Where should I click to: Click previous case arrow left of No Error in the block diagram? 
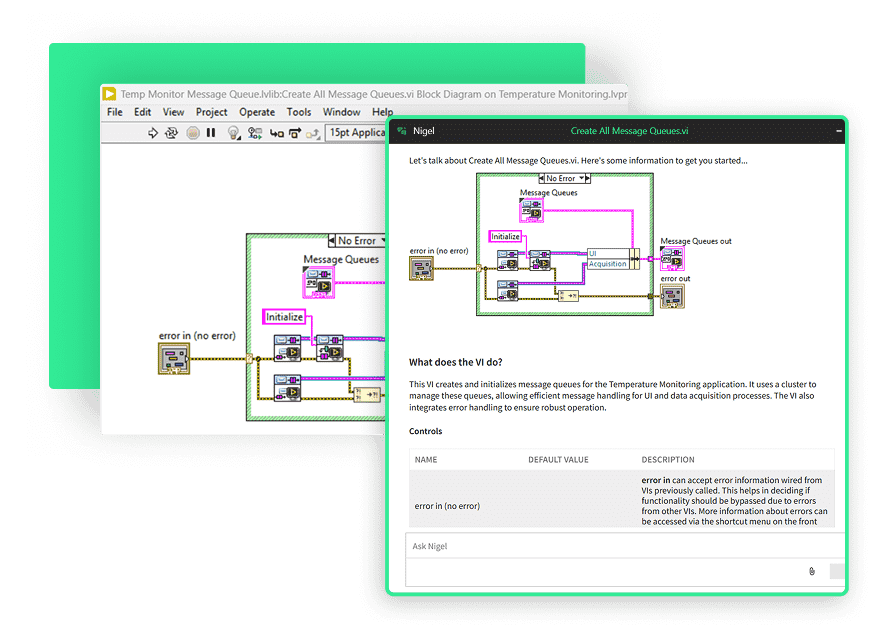click(333, 240)
